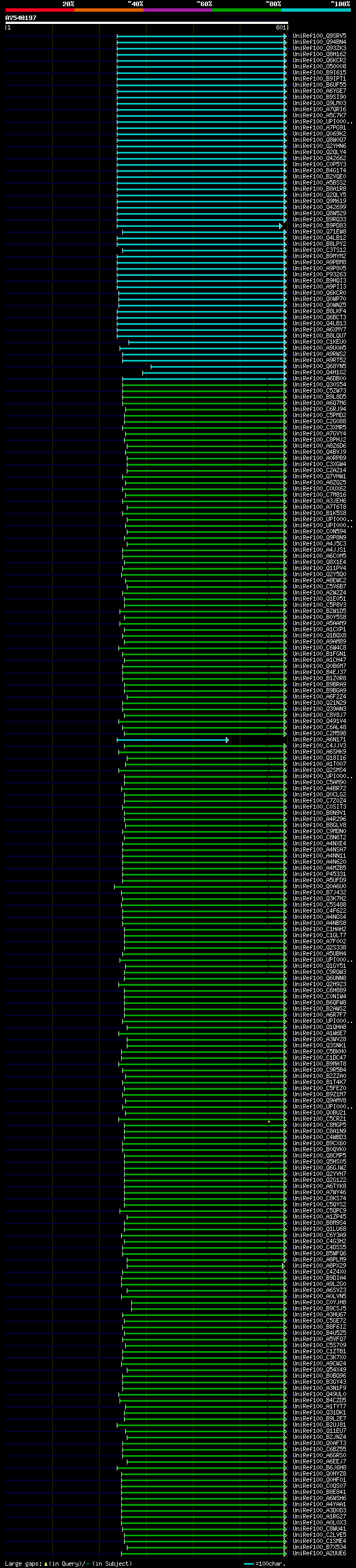Open hit UniRef100_O50008
356x1568 pixels.
pos(319,66)
